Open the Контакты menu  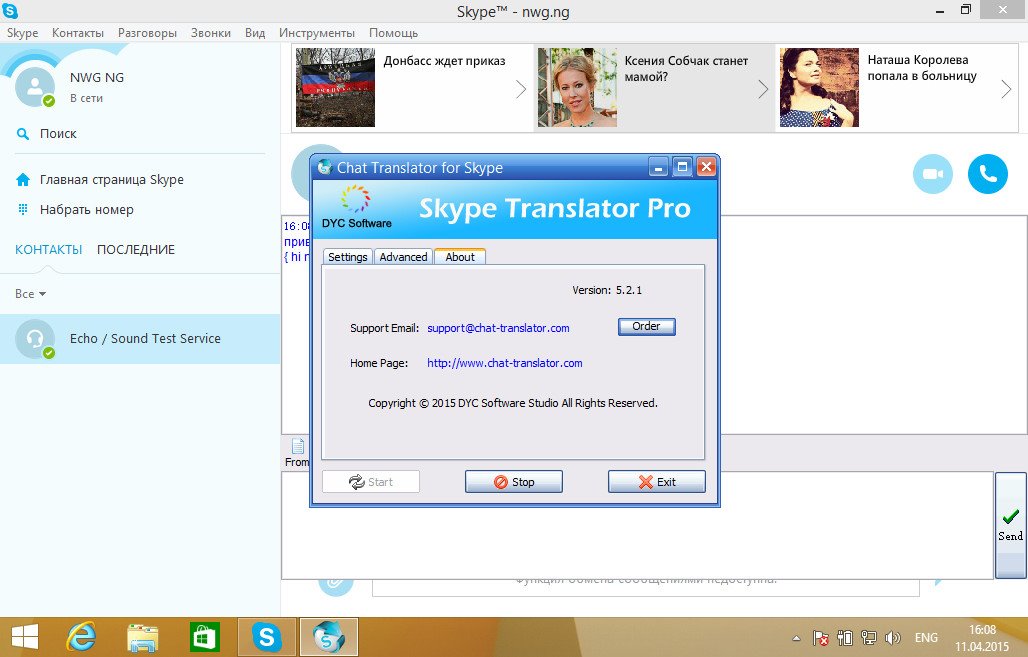[x=78, y=33]
